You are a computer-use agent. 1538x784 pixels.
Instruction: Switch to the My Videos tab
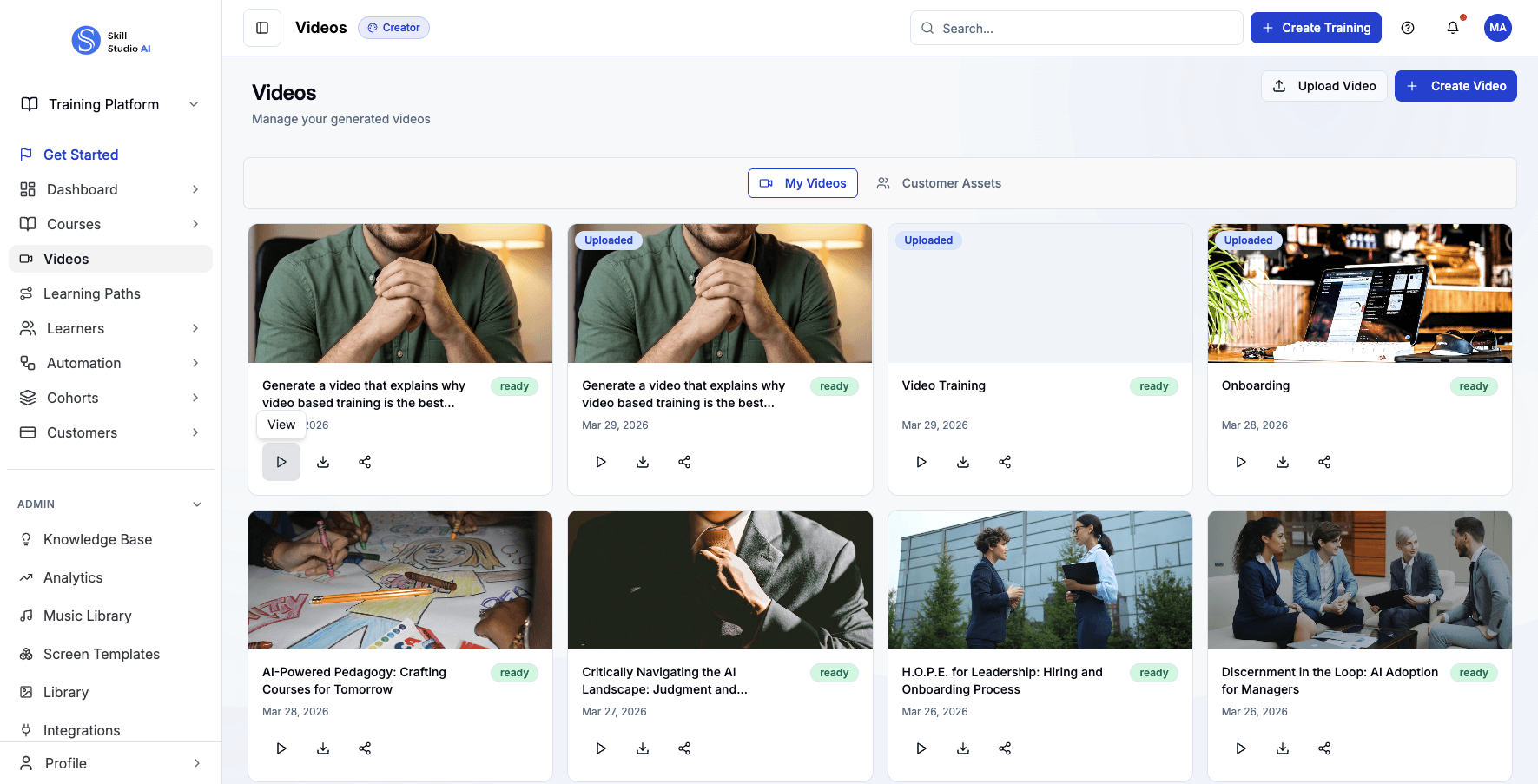[802, 183]
